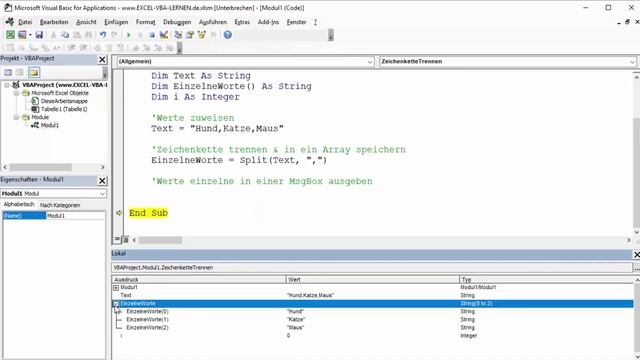This screenshot has height=360, width=640.
Task: Click the yellow execution arrow beside End Sub
Action: click(x=119, y=213)
